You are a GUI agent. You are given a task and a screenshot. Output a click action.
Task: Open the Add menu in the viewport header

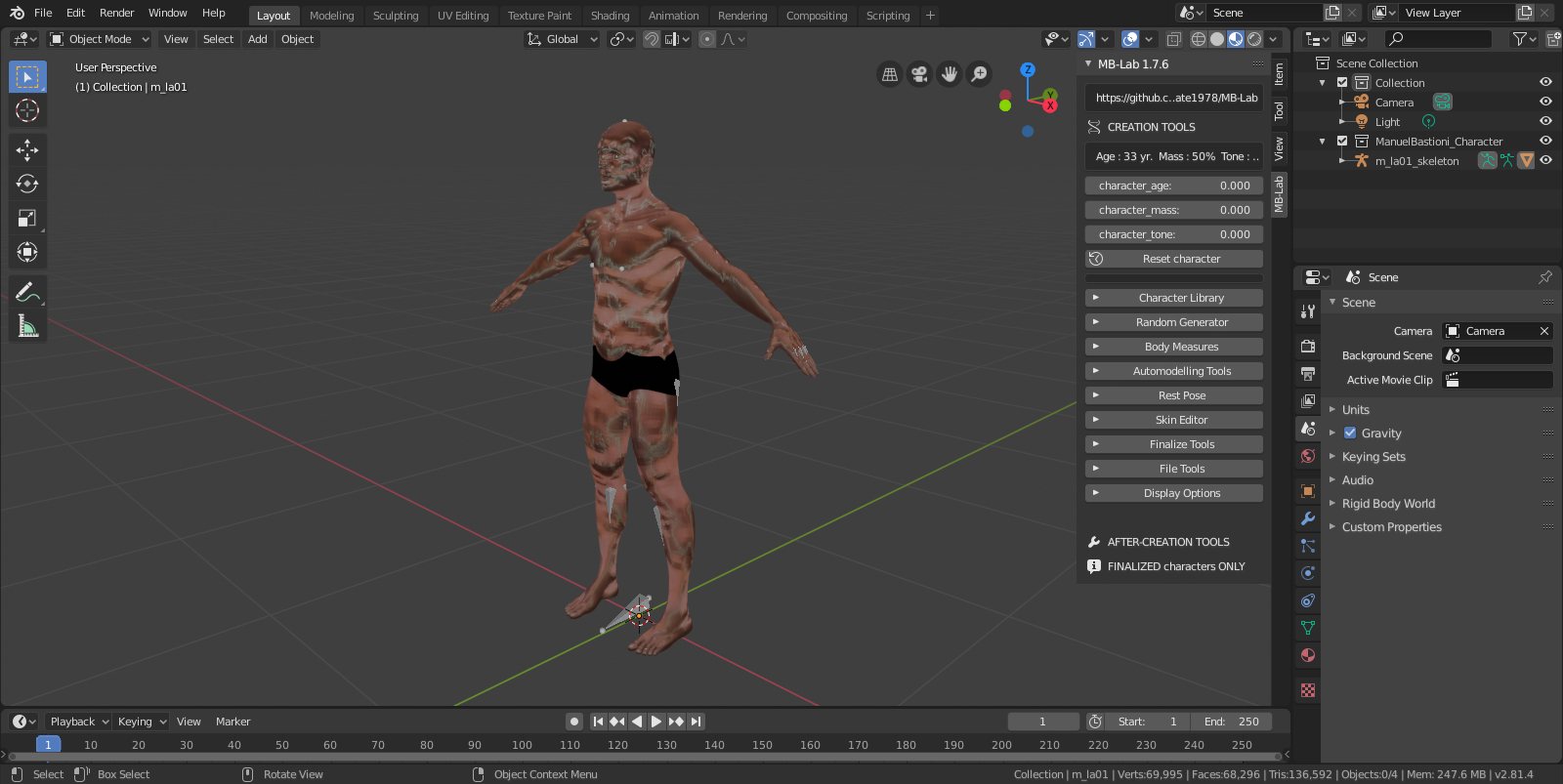click(x=258, y=39)
